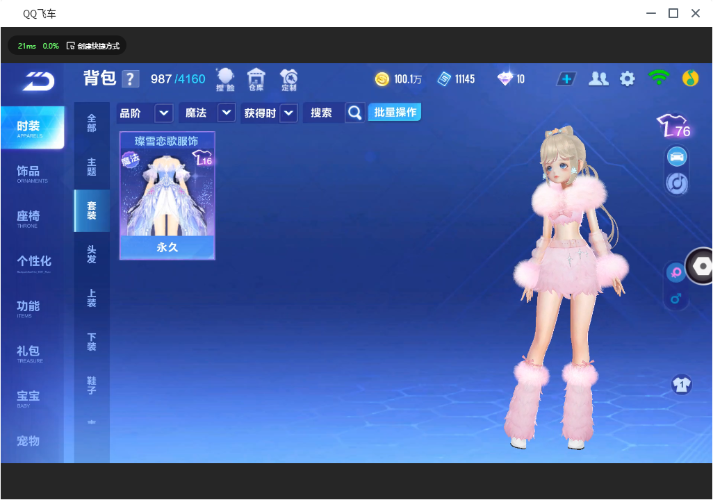Expand the 获得时 sort dropdown
Viewport: 713px width, 500px height.
288,113
